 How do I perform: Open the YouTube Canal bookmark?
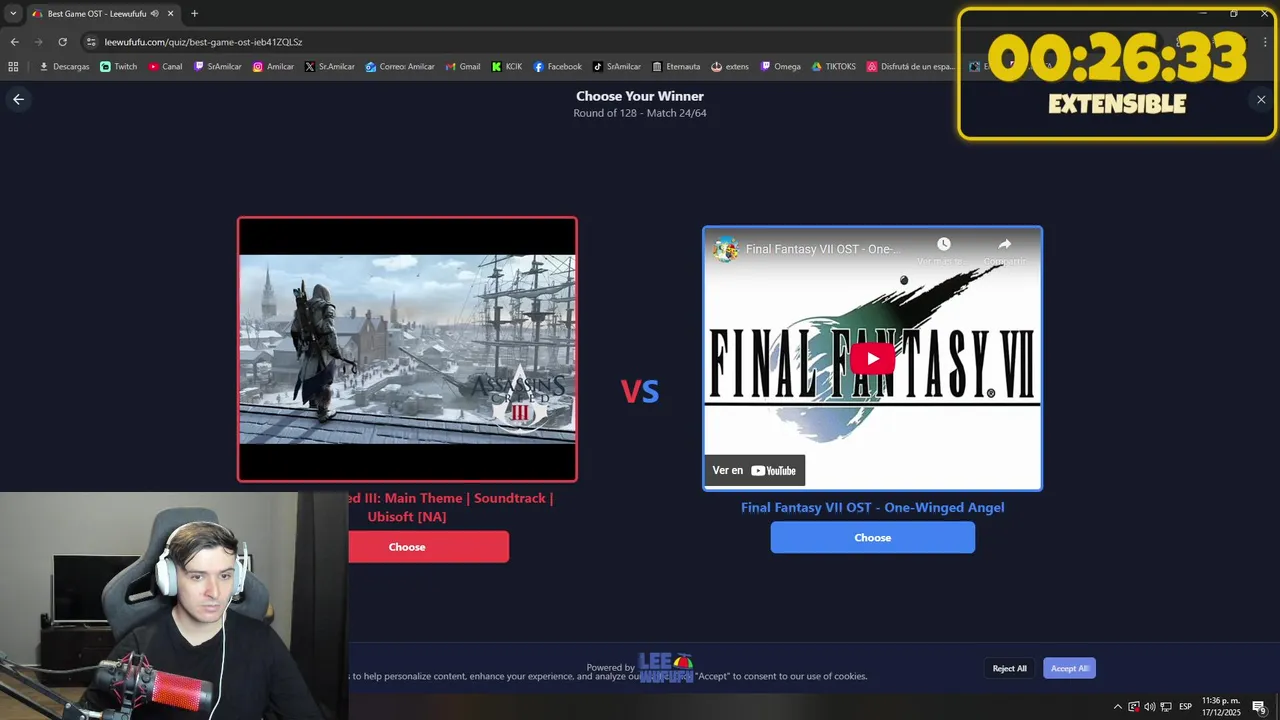click(x=166, y=66)
